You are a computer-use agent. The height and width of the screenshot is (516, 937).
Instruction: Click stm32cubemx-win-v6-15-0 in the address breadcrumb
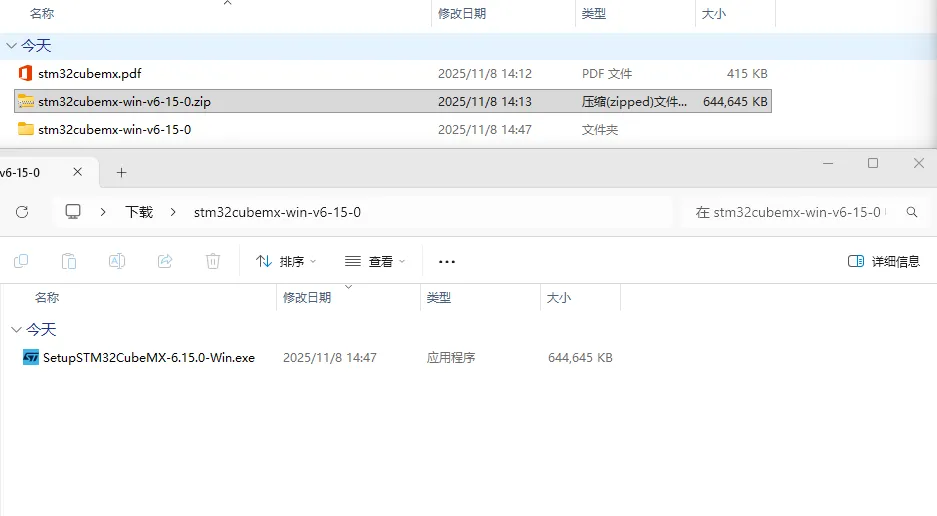pyautogui.click(x=277, y=212)
